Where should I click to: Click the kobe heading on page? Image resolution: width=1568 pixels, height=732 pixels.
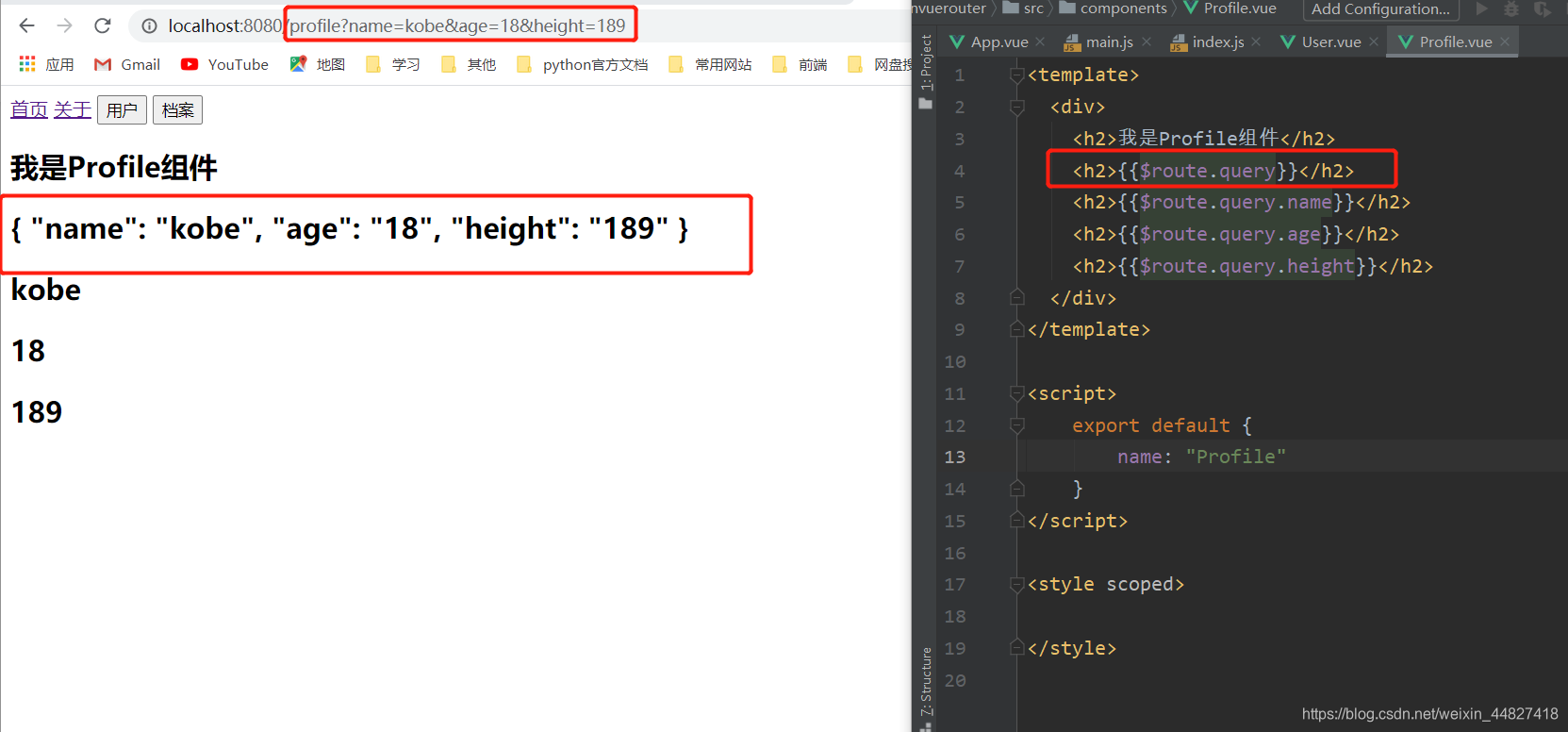46,290
